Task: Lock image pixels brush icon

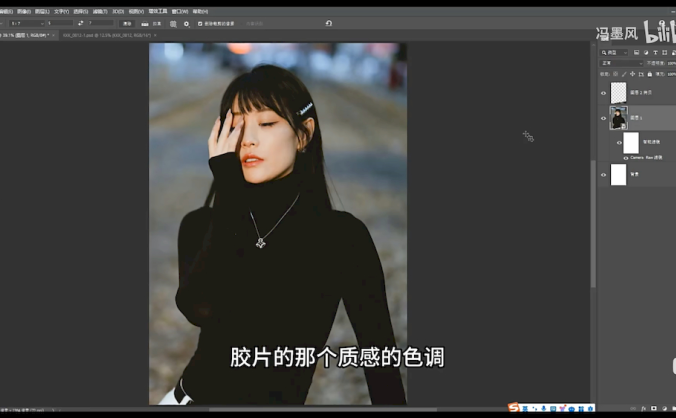Action: 624,74
